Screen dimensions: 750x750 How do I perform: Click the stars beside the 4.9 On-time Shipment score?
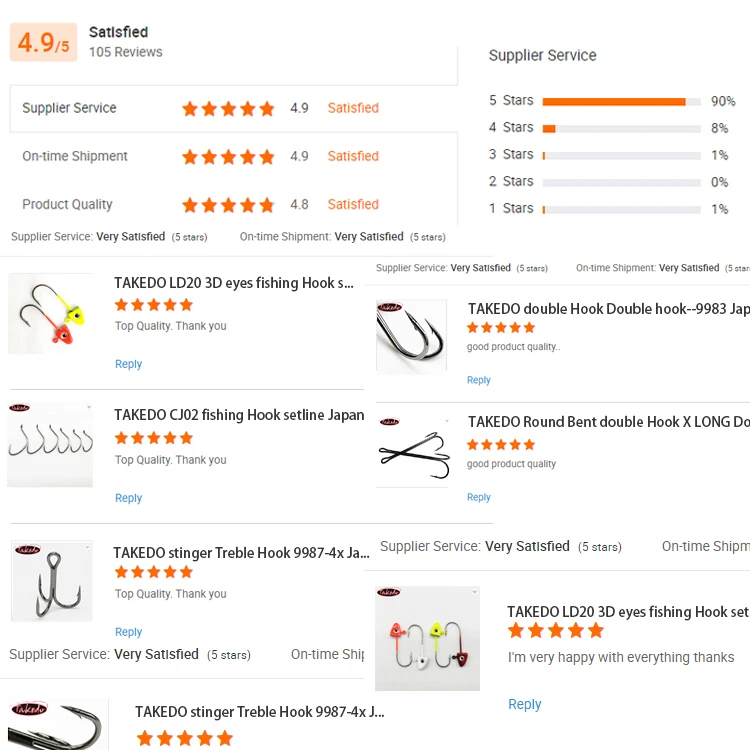(x=228, y=157)
